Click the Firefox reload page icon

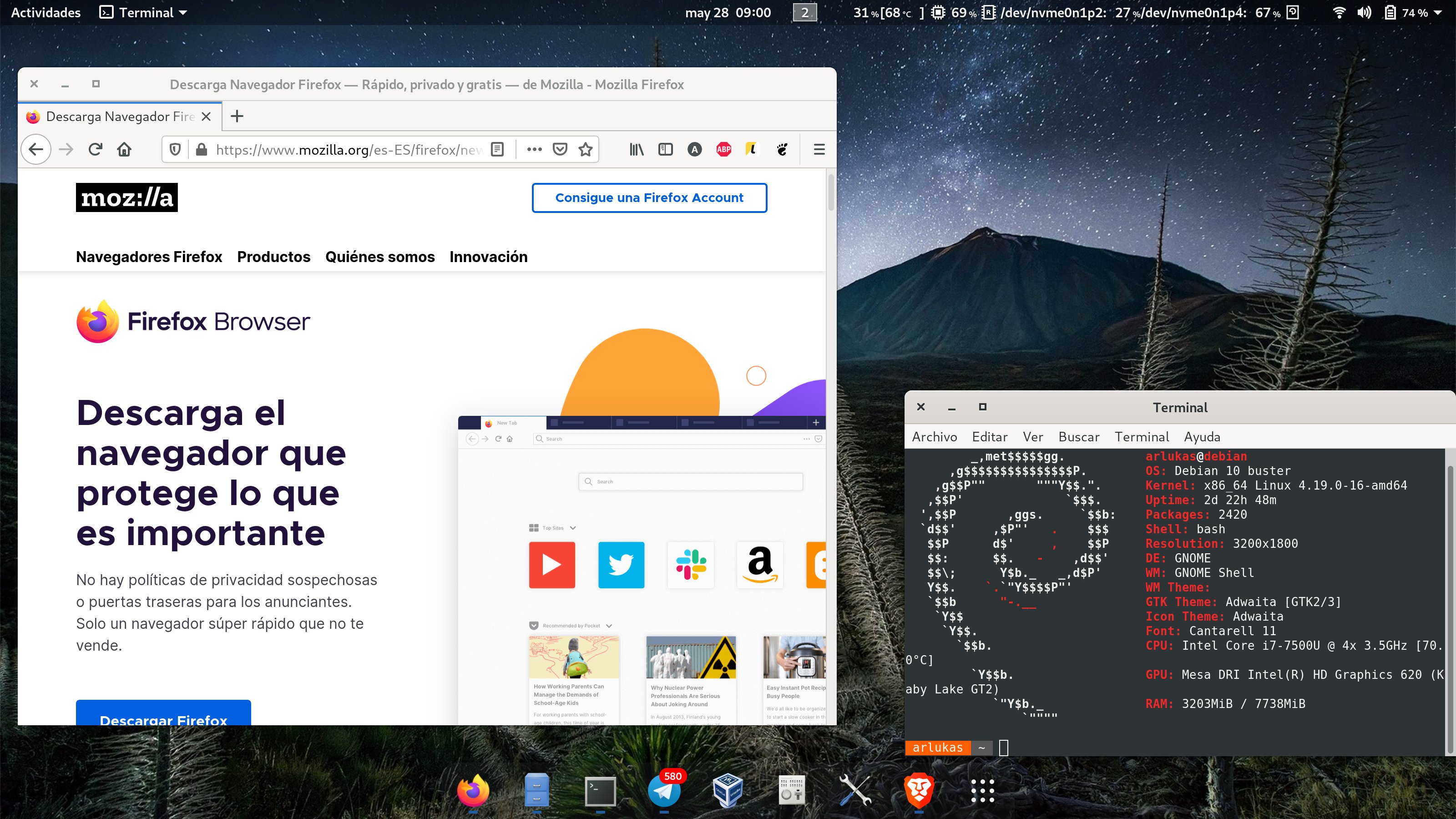95,149
